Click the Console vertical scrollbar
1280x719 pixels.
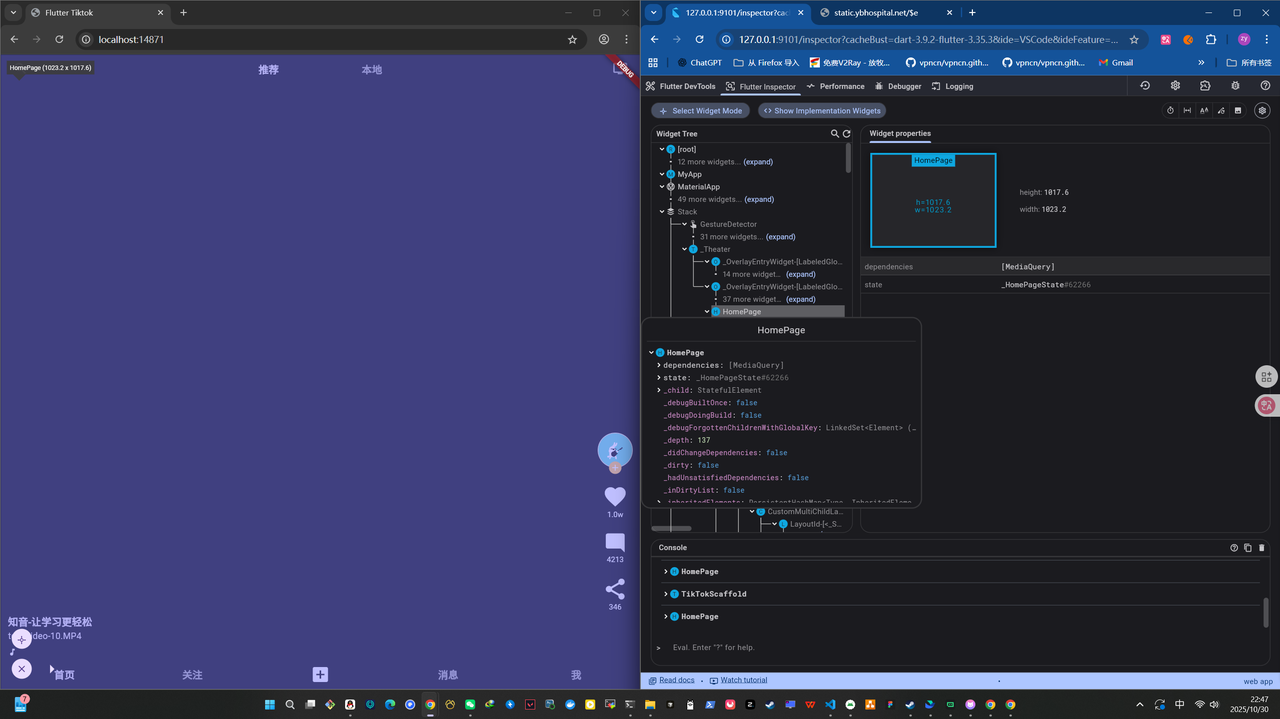[1265, 612]
